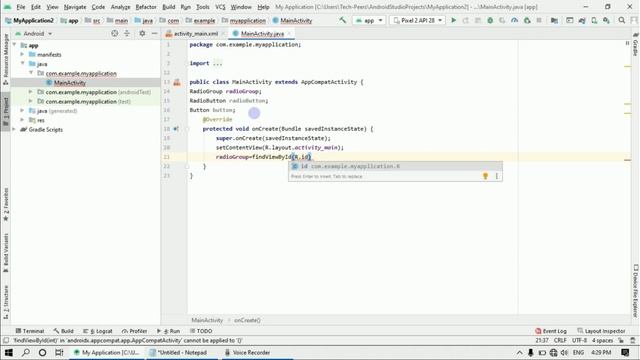
Task: Open Project panel settings gear
Action: 142,33
